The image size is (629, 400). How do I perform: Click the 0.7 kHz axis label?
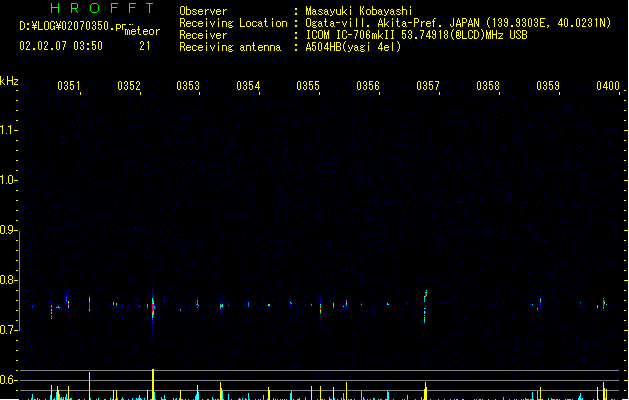click(x=8, y=330)
